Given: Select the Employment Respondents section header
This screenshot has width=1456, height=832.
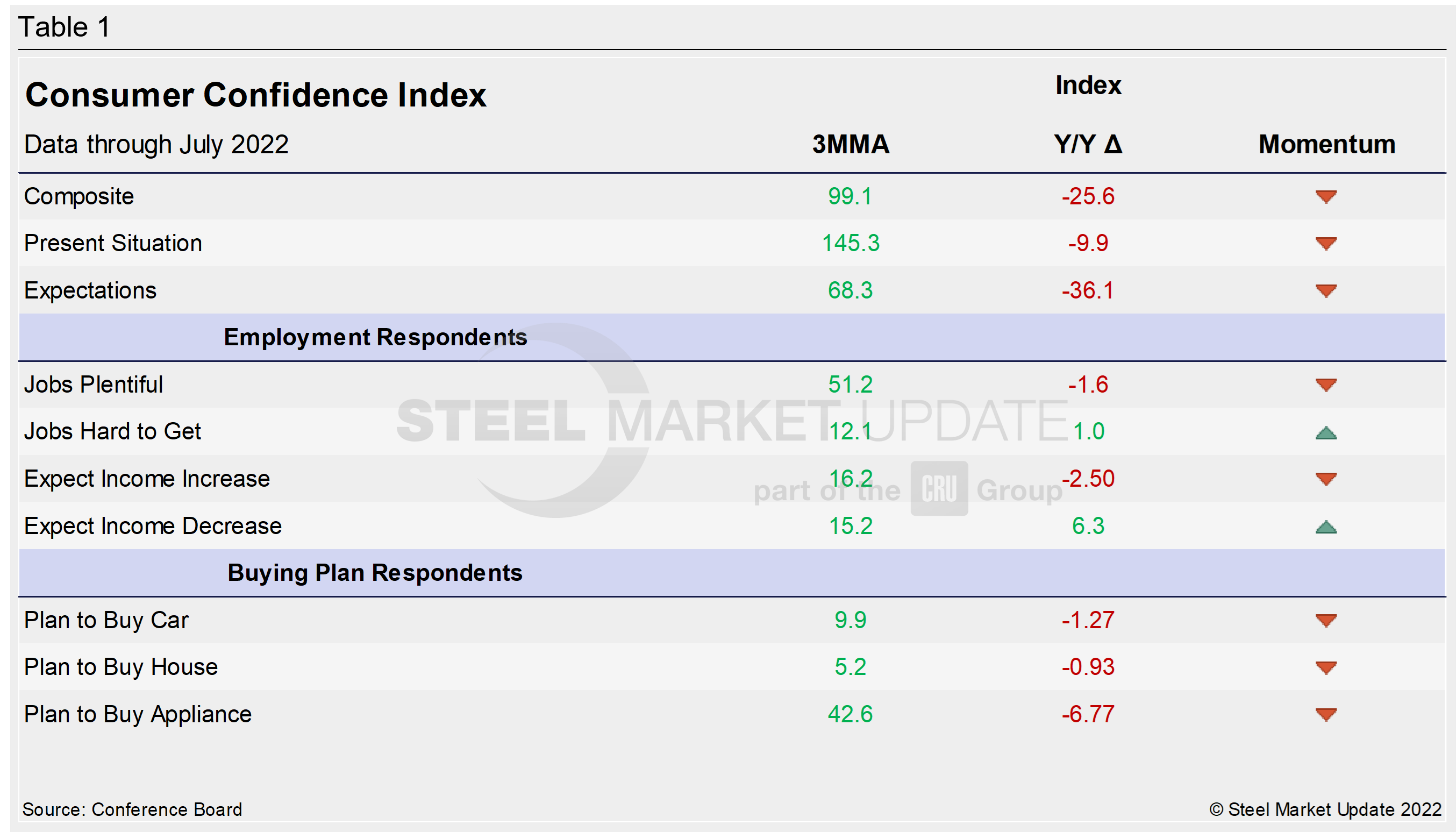Looking at the screenshot, I should click(x=375, y=337).
